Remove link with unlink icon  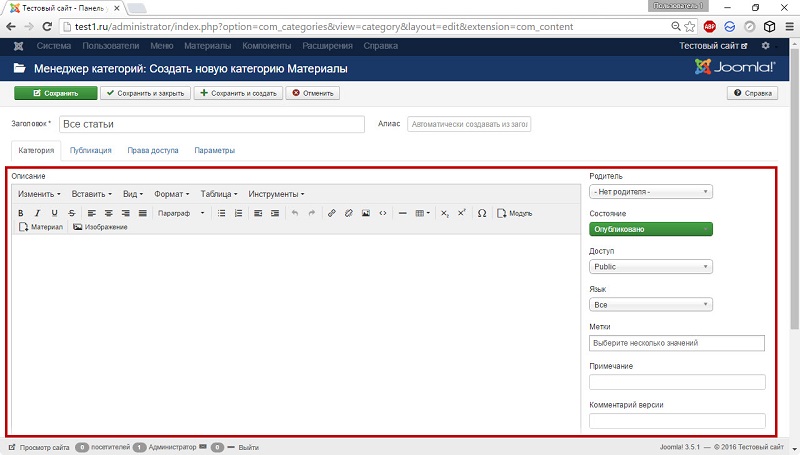tap(348, 213)
